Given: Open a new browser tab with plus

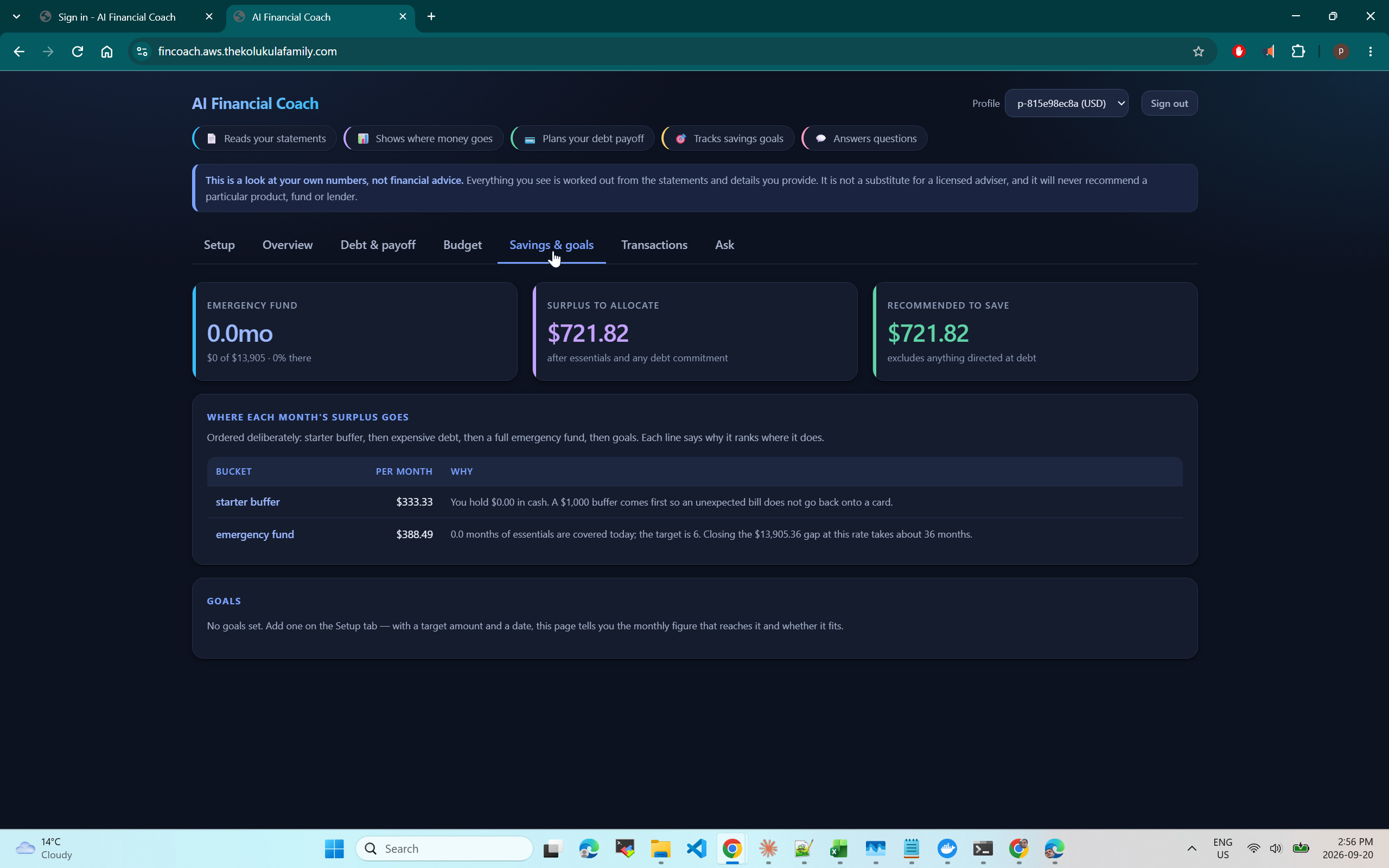Looking at the screenshot, I should pyautogui.click(x=431, y=17).
